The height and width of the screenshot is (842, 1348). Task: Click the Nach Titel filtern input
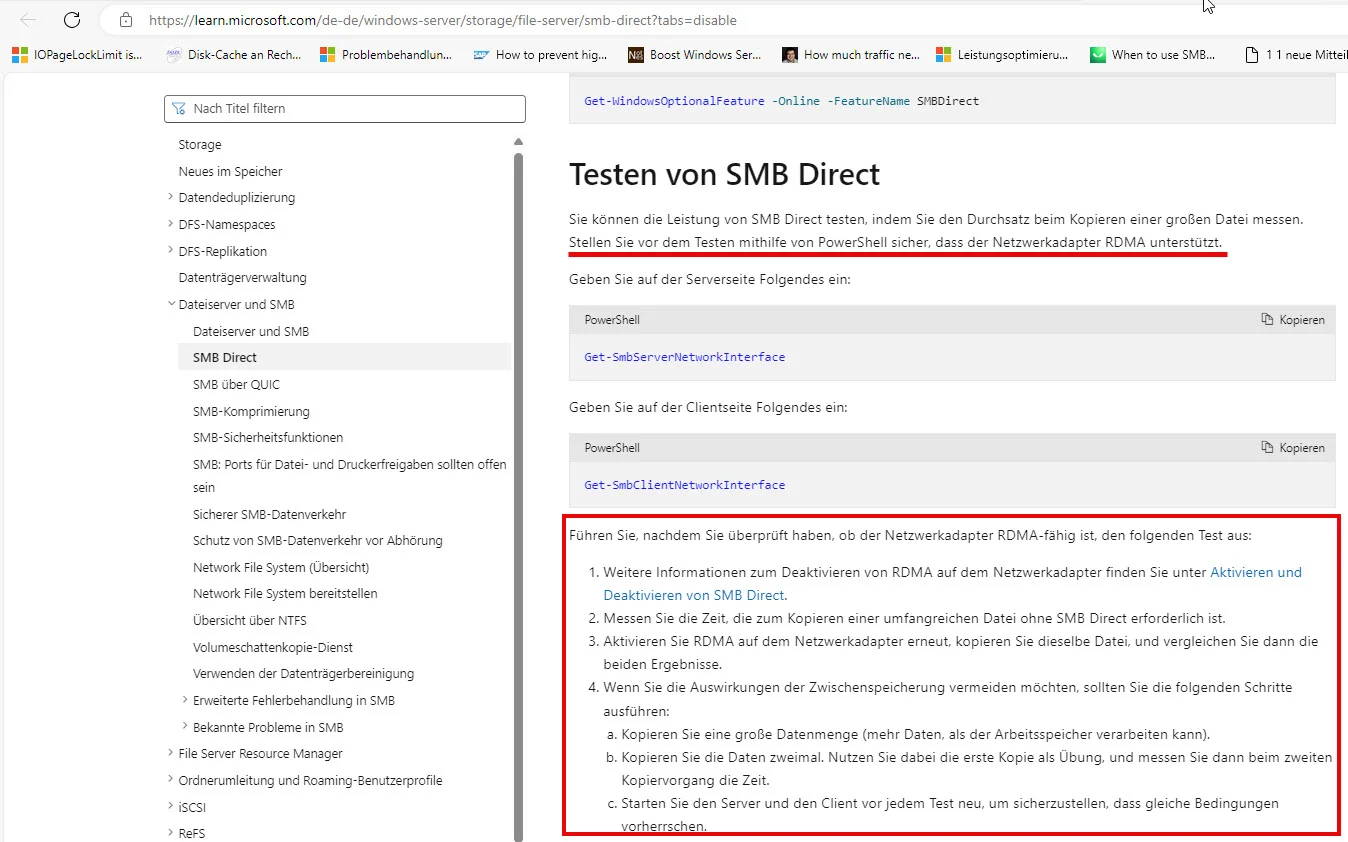point(345,109)
